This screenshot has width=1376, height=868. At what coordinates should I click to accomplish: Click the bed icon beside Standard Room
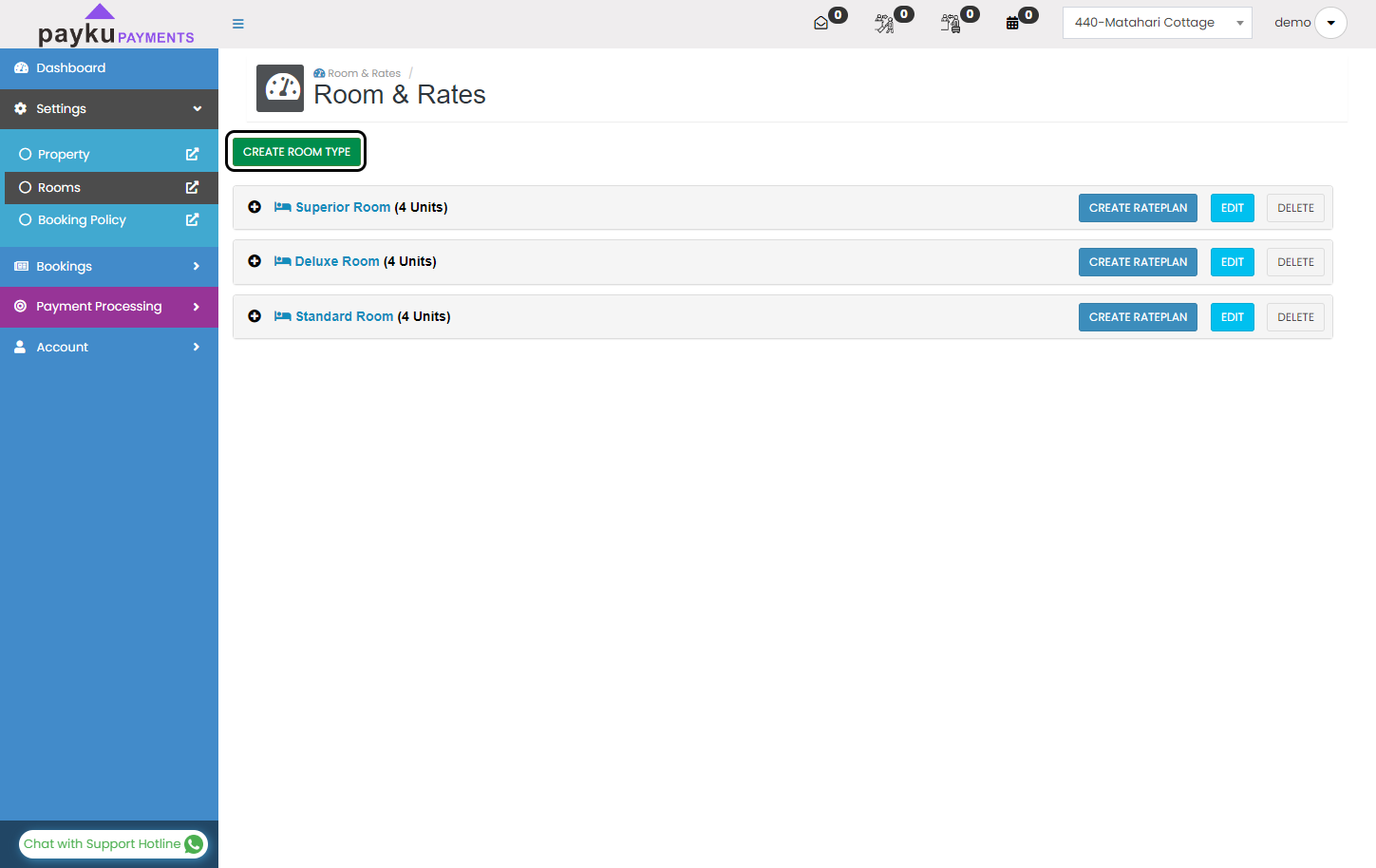tap(283, 316)
